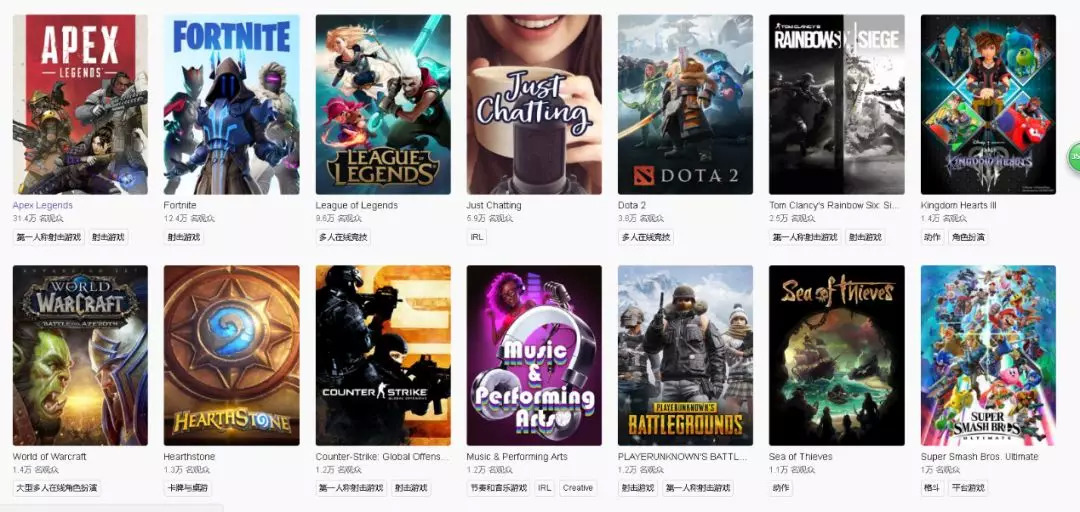The height and width of the screenshot is (512, 1080).
Task: Click the Sea of Thieves box art
Action: coord(836,355)
